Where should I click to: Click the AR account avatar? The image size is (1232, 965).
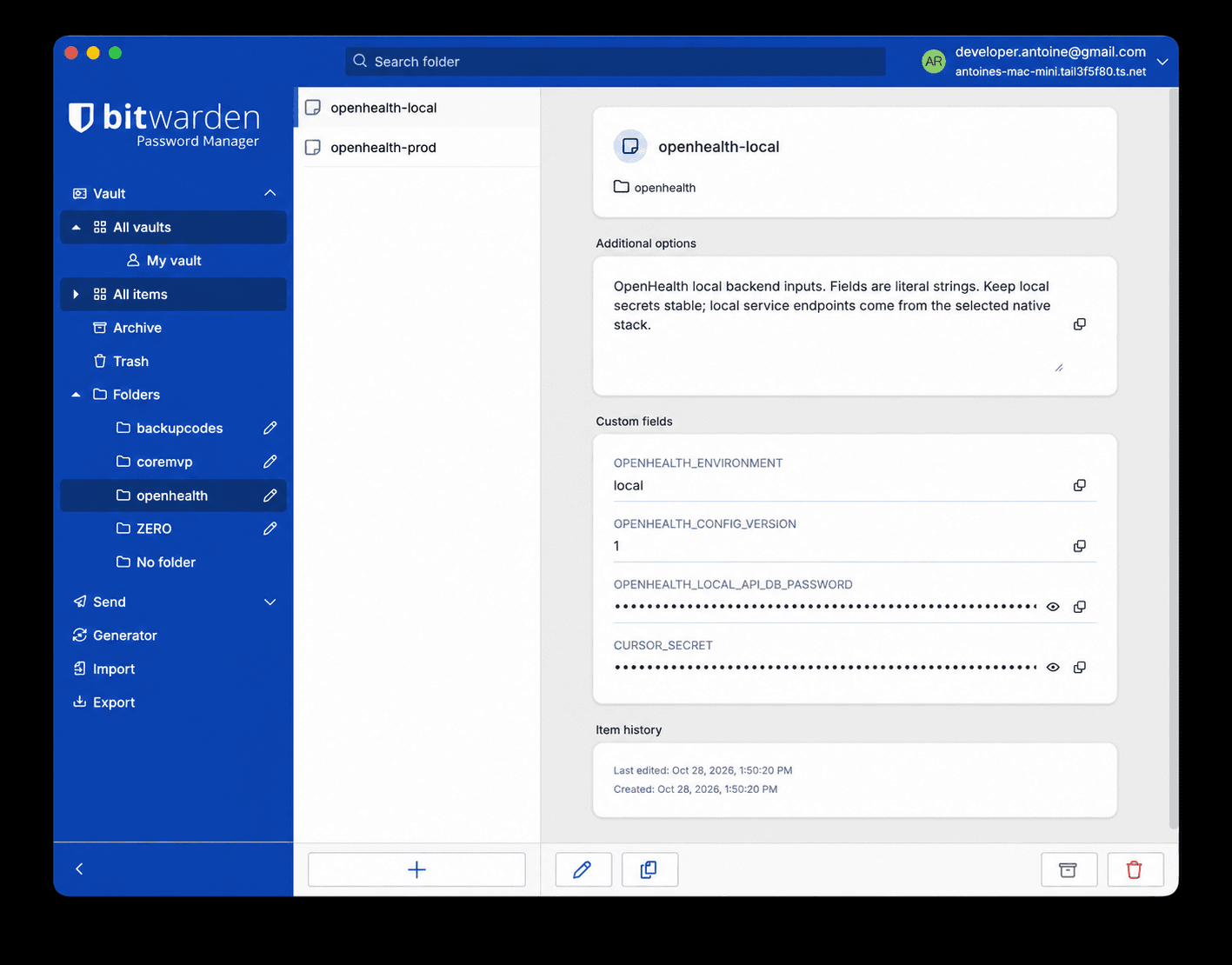pyautogui.click(x=934, y=62)
